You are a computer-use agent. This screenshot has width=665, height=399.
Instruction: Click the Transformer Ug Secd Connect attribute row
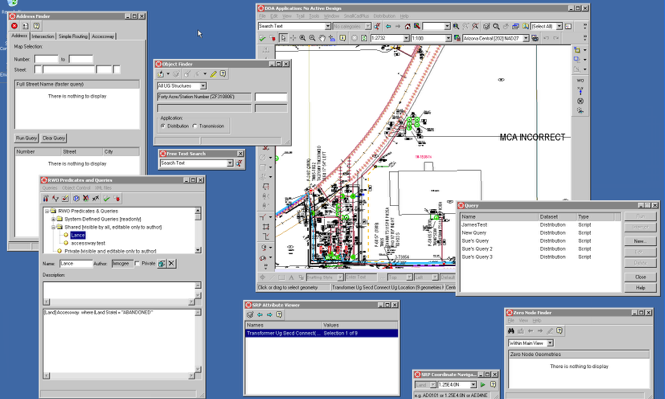click(322, 333)
